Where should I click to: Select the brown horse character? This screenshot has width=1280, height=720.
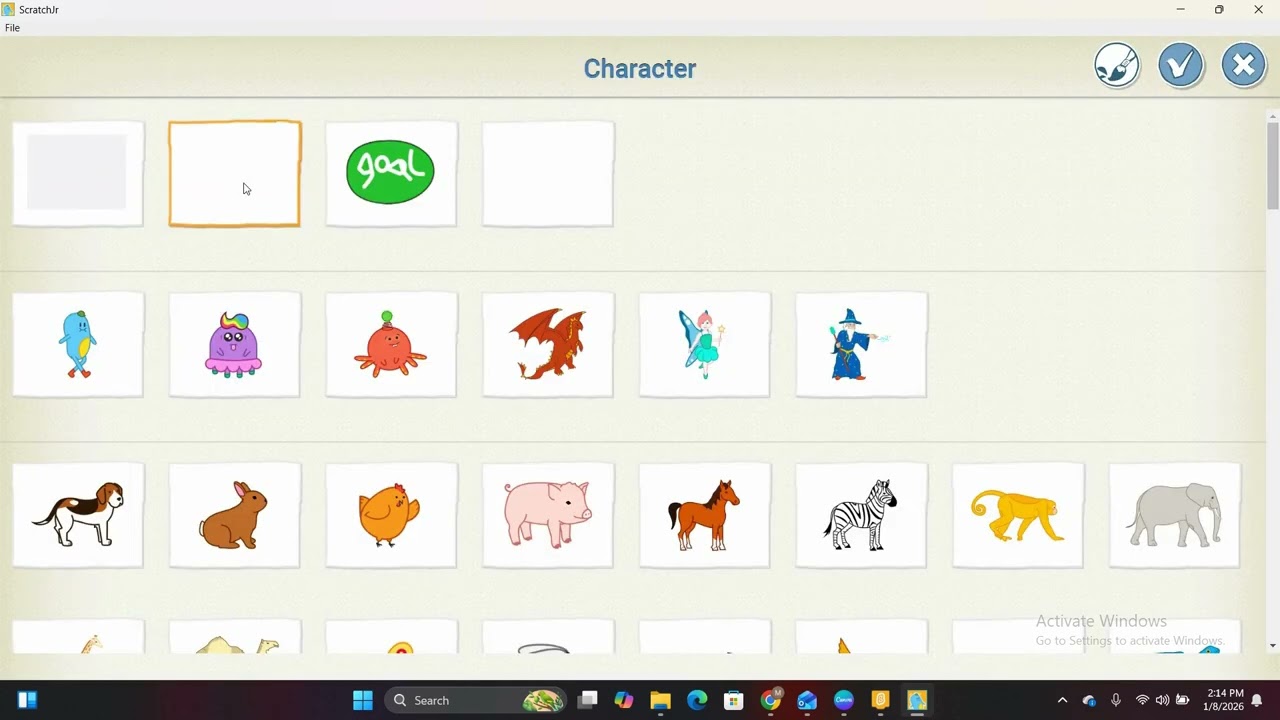[x=705, y=514]
